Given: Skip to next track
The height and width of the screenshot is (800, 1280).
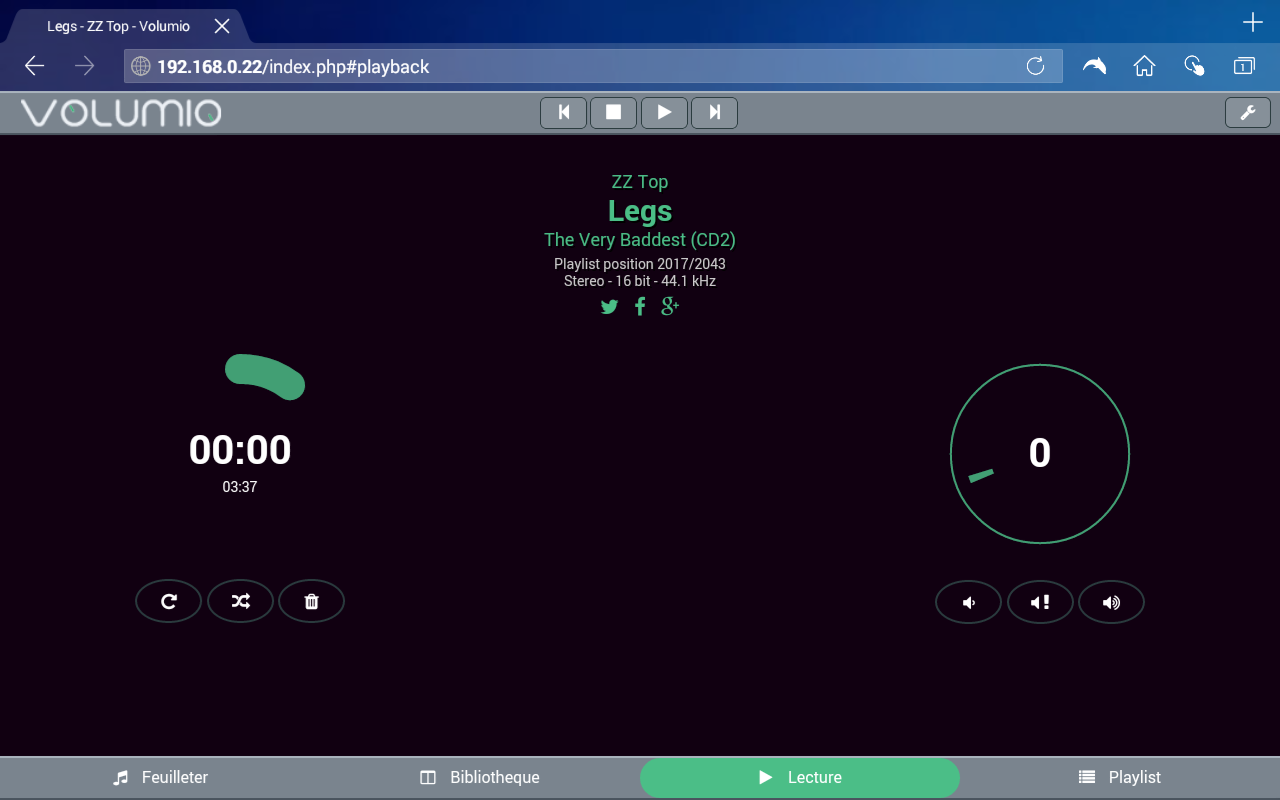Looking at the screenshot, I should 714,113.
